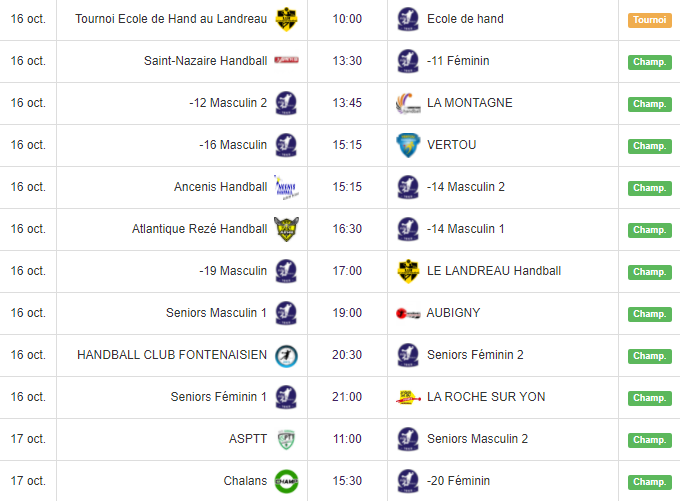Select the -19 Masculin team name

(x=233, y=271)
